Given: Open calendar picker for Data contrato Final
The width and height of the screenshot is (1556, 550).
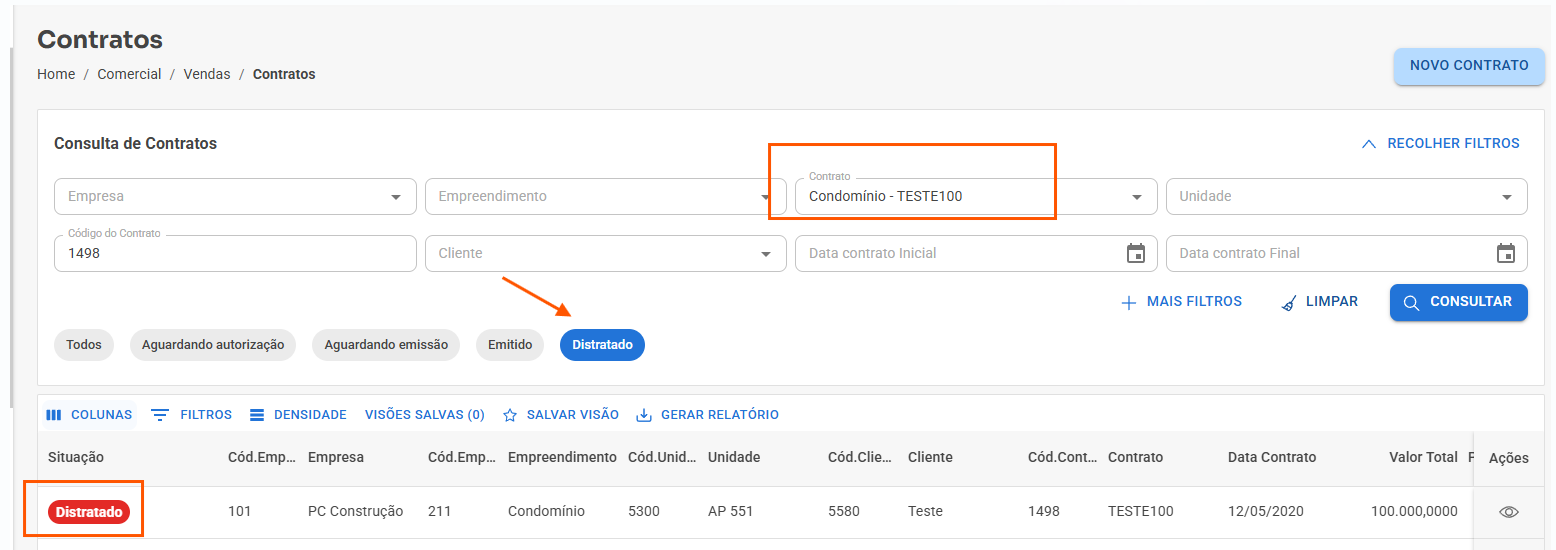Looking at the screenshot, I should pyautogui.click(x=1506, y=253).
